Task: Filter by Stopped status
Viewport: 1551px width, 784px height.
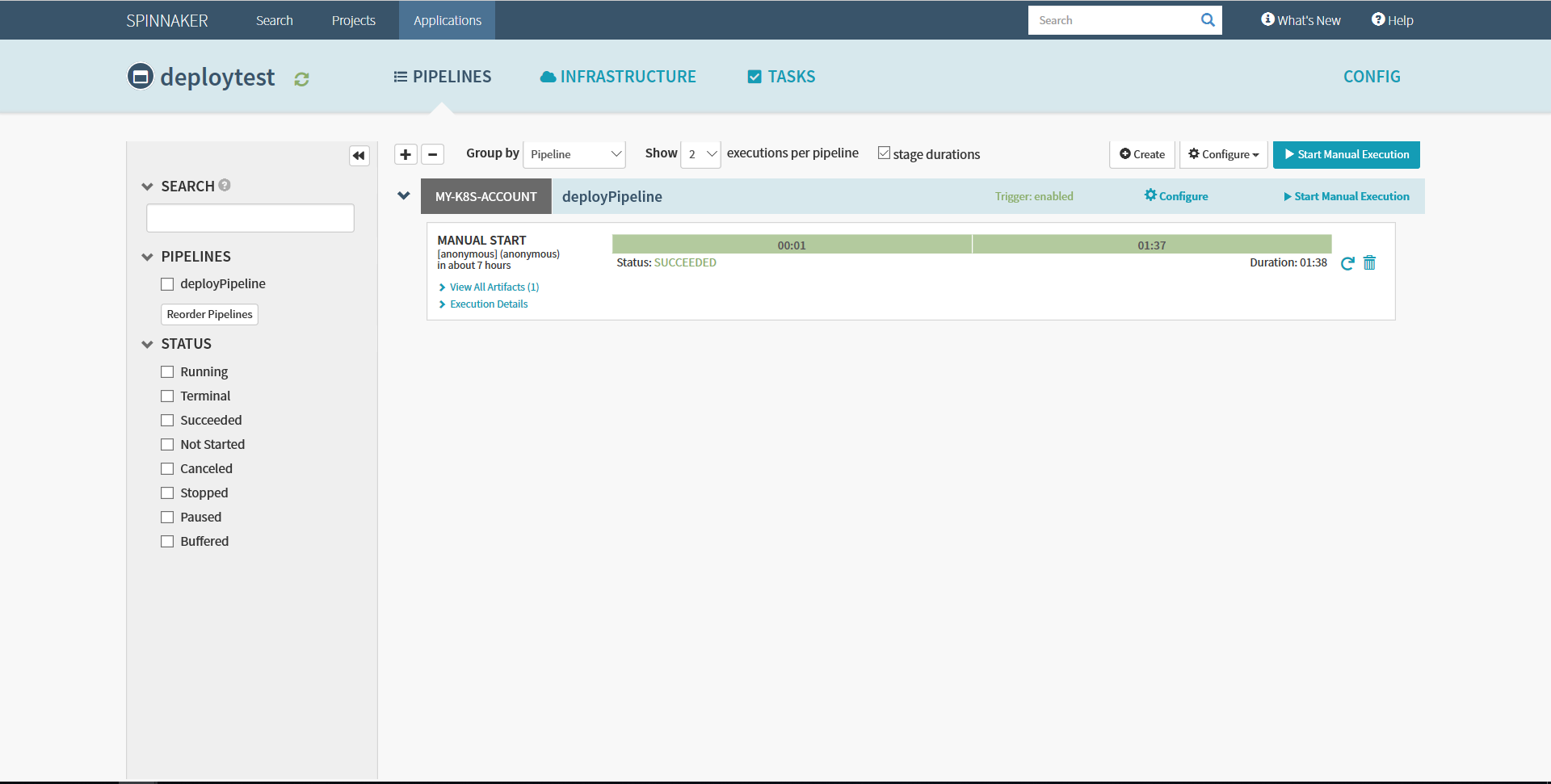Action: (167, 493)
